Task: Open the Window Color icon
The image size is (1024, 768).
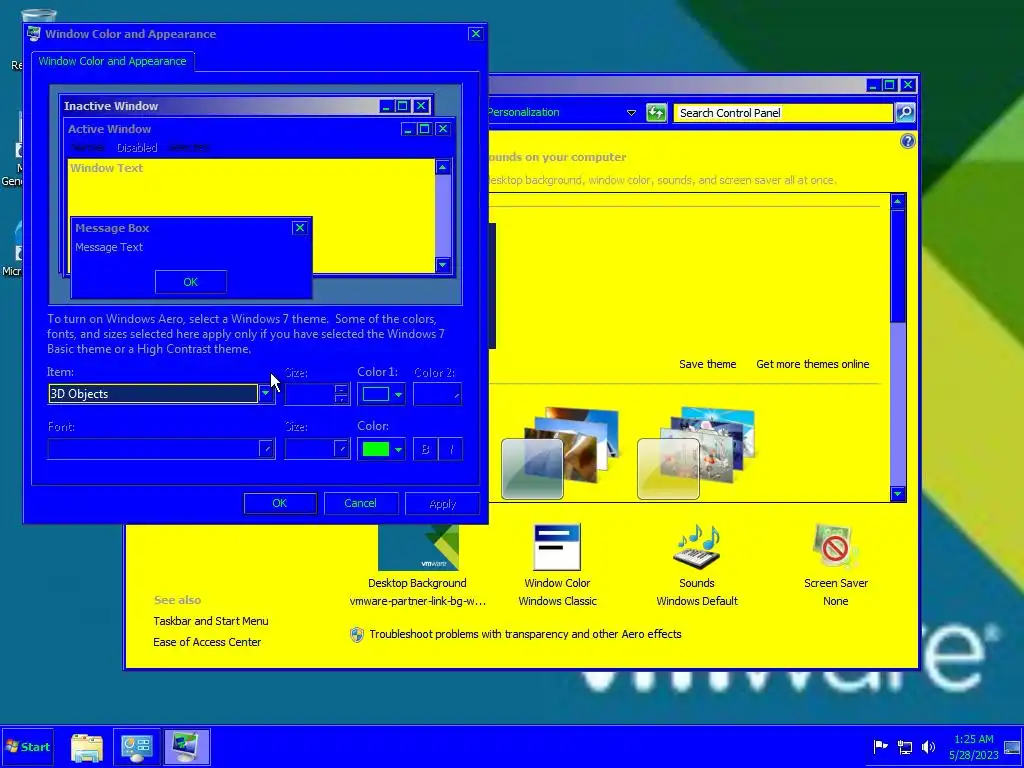Action: (557, 547)
